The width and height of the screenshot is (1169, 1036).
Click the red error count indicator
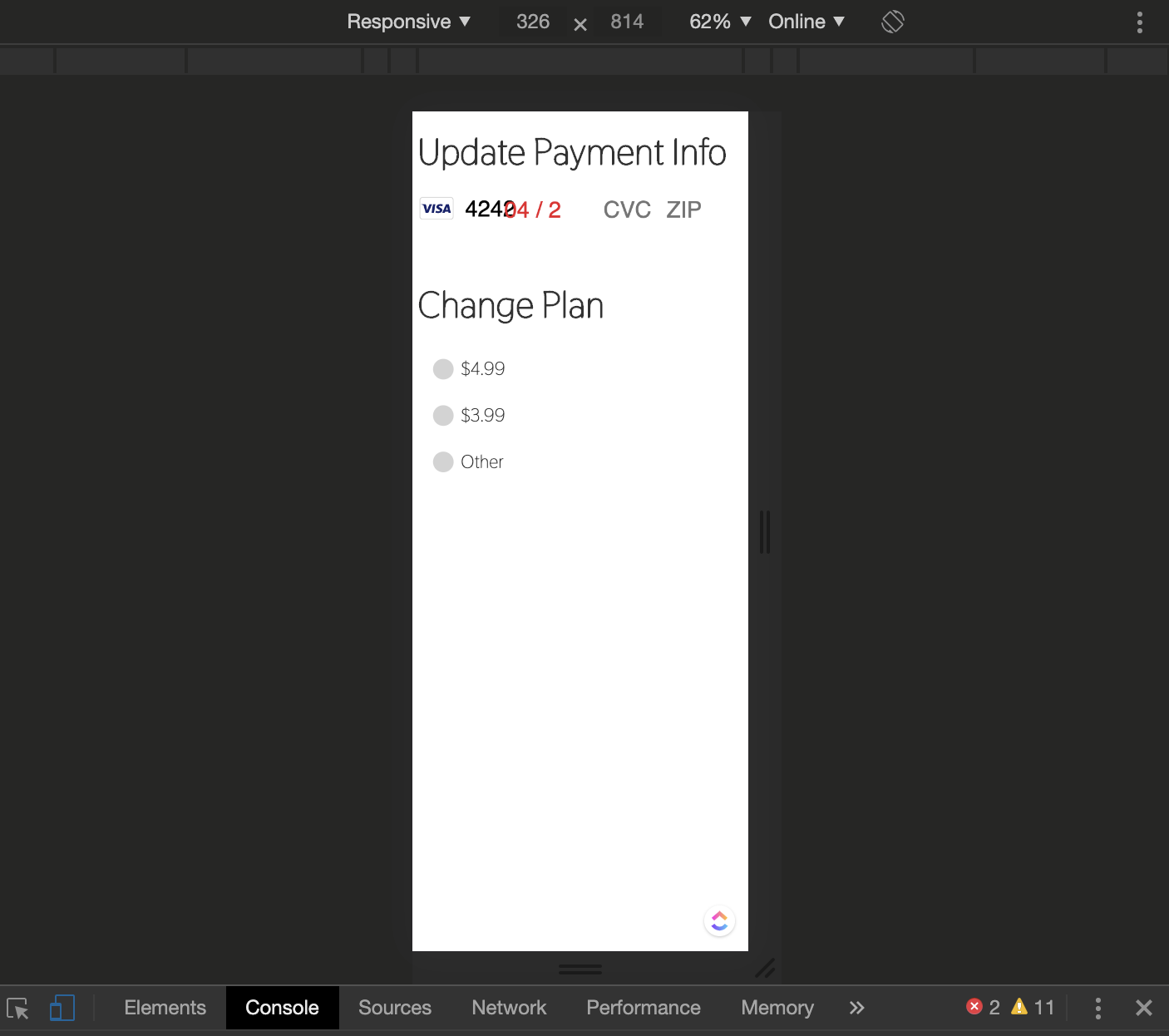point(983,1008)
